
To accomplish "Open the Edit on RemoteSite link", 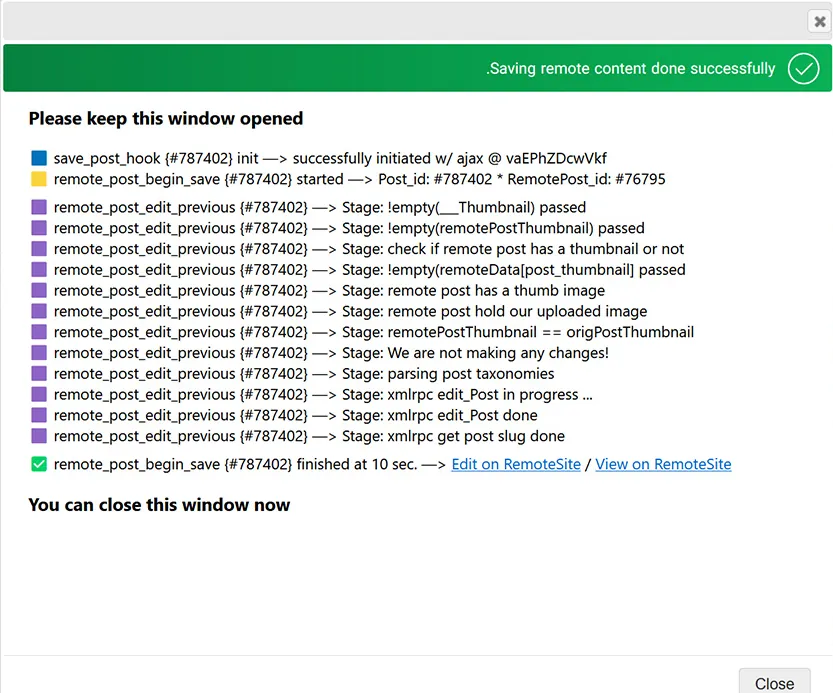I will point(516,464).
